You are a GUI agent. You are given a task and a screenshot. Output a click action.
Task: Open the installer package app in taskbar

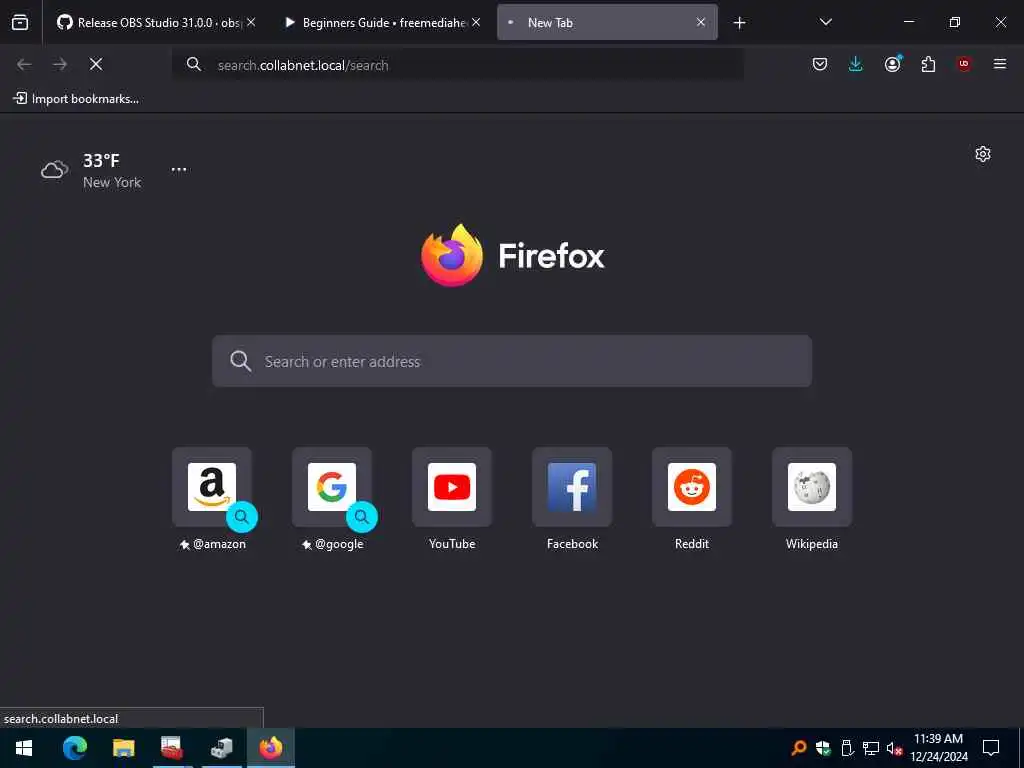221,748
